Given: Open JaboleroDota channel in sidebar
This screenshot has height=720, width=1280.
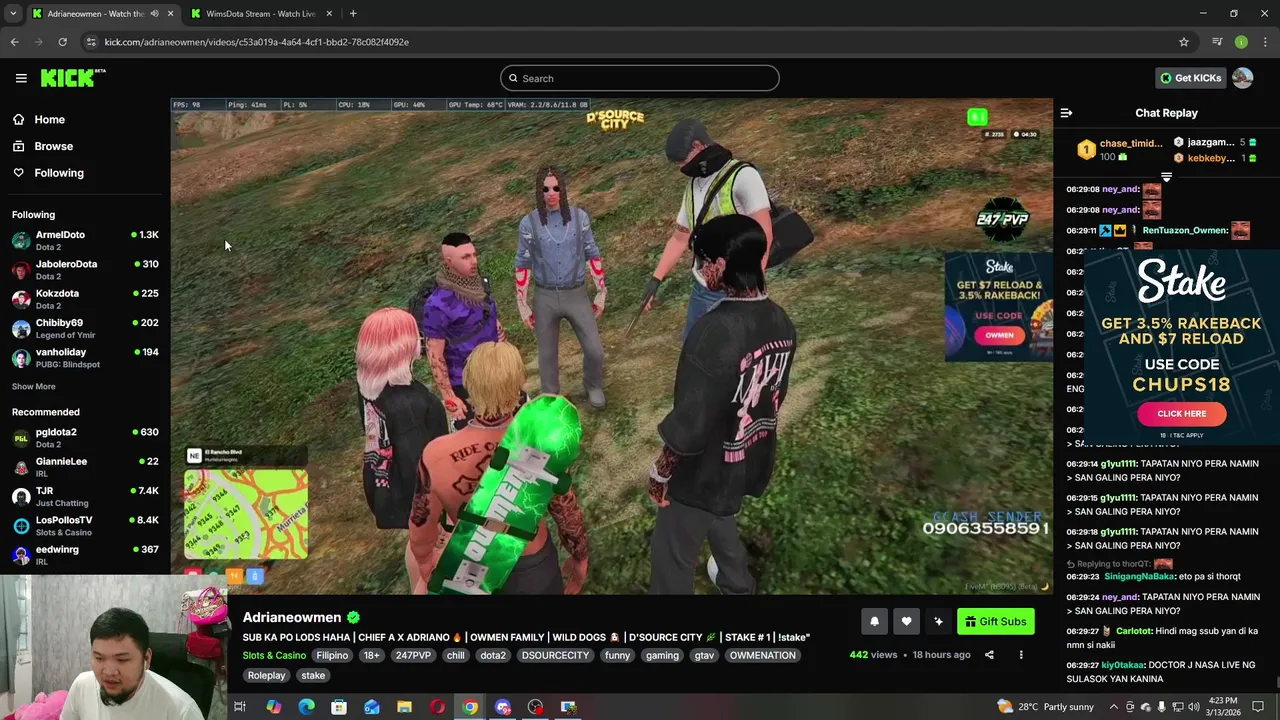Looking at the screenshot, I should coord(85,270).
